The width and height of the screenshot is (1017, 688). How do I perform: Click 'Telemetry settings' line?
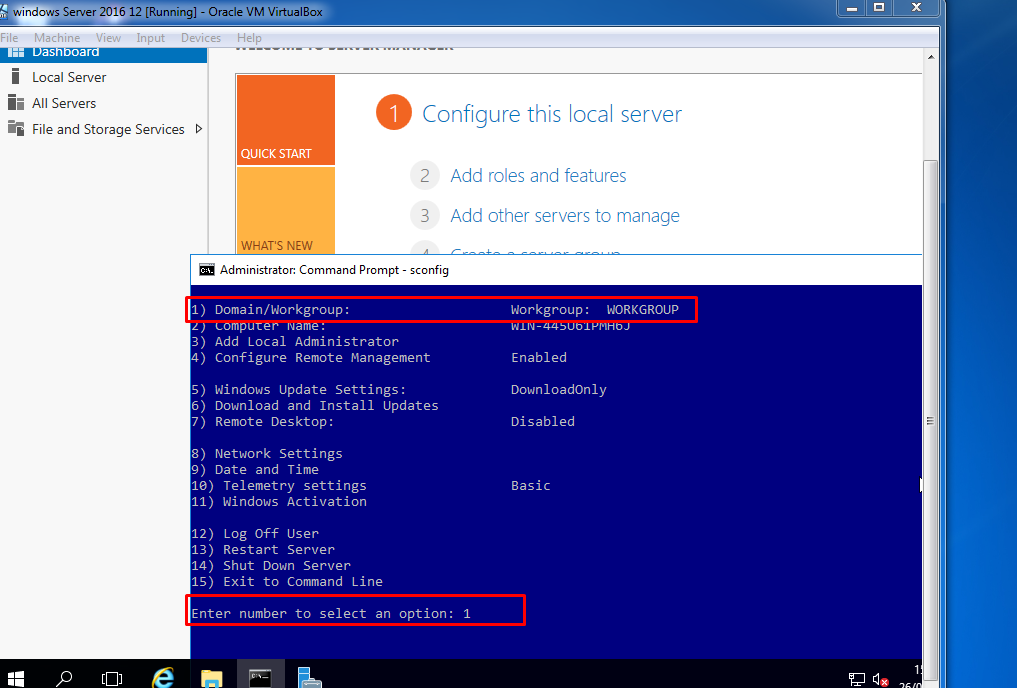pyautogui.click(x=294, y=486)
